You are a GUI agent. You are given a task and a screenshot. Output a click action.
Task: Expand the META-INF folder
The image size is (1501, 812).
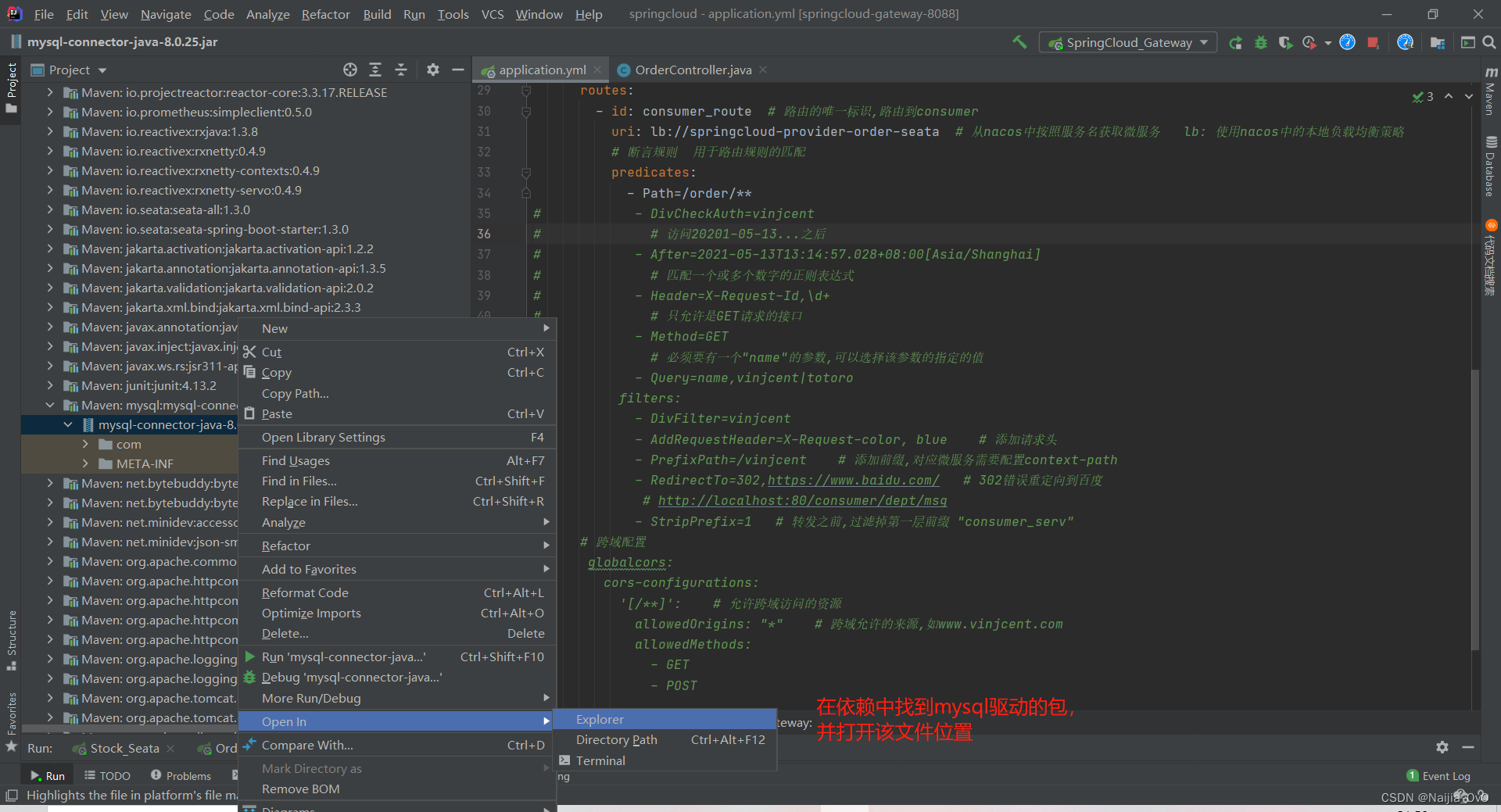[85, 463]
